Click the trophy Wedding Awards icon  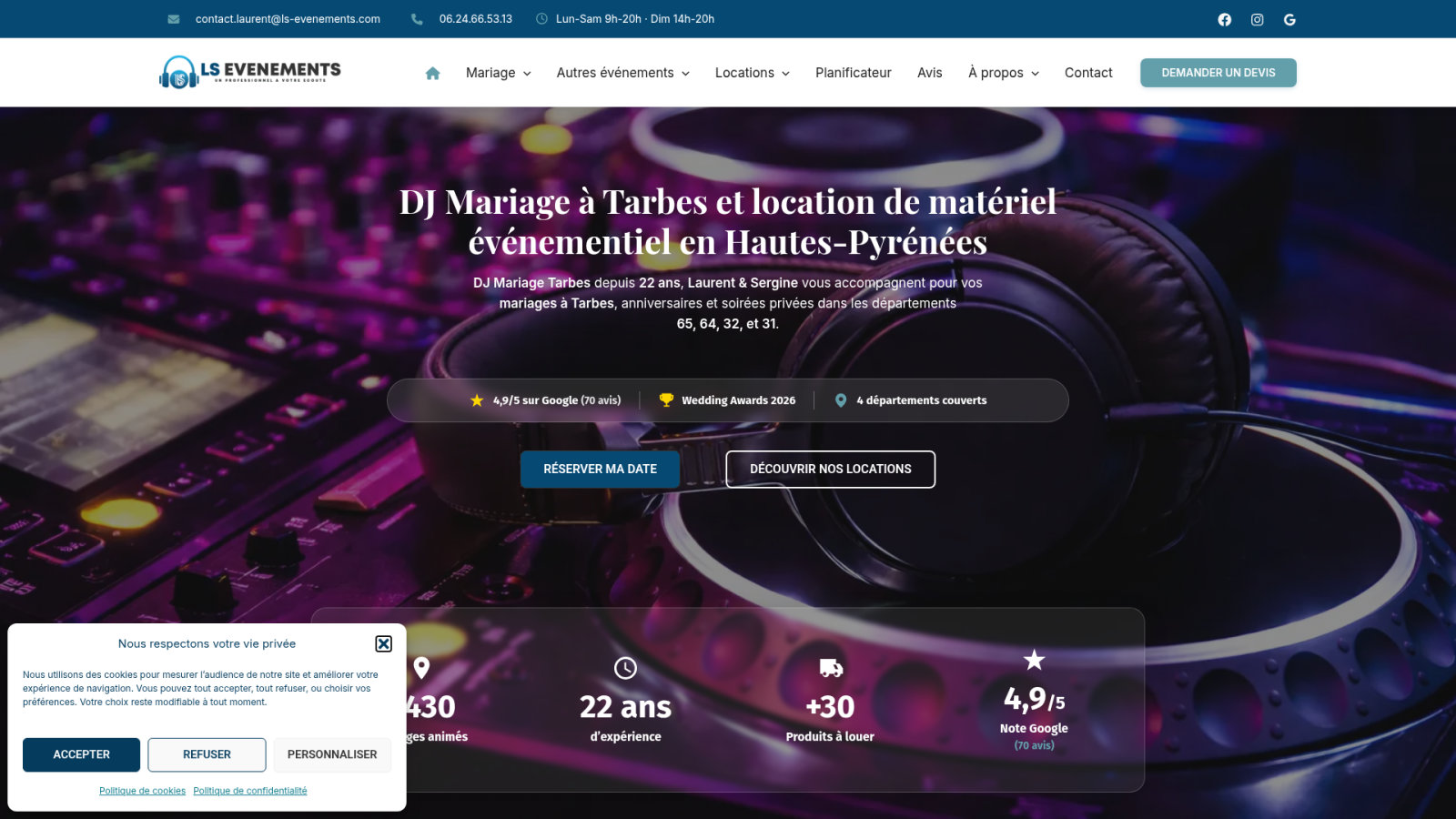[x=666, y=400]
